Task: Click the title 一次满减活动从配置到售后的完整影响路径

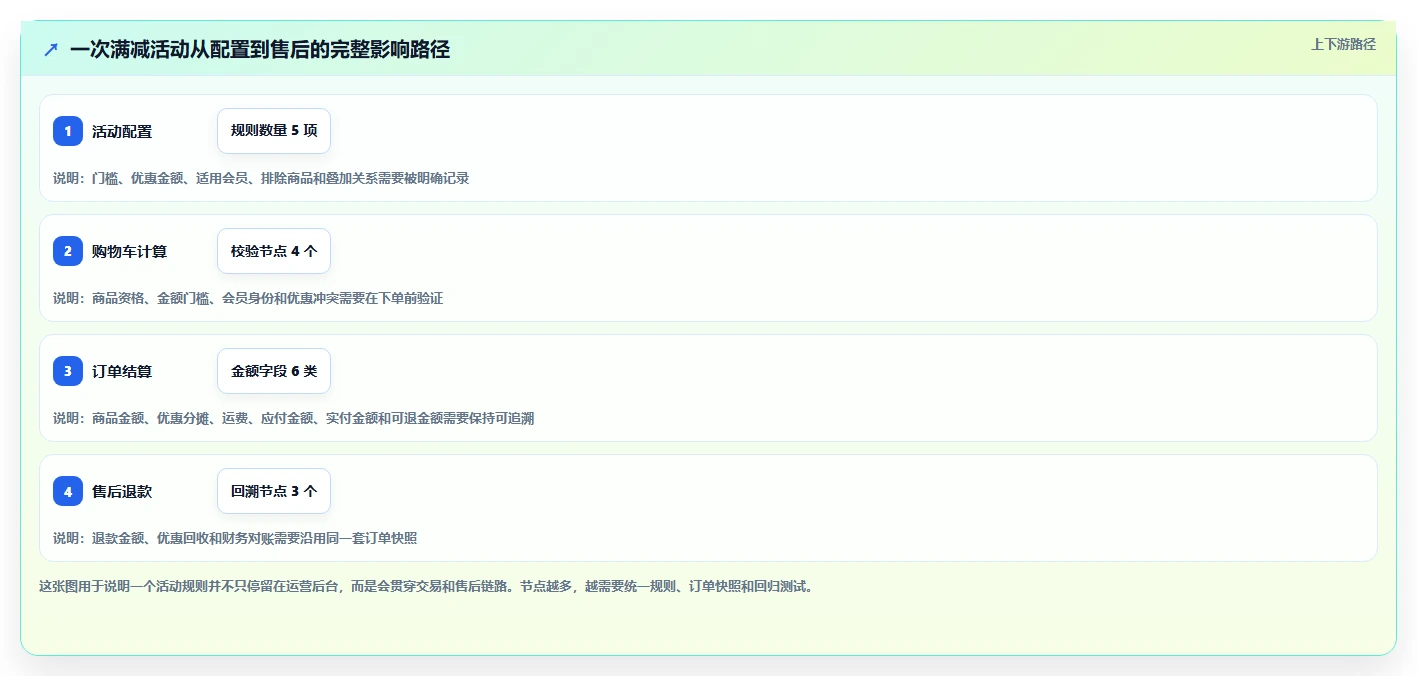Action: 260,49
